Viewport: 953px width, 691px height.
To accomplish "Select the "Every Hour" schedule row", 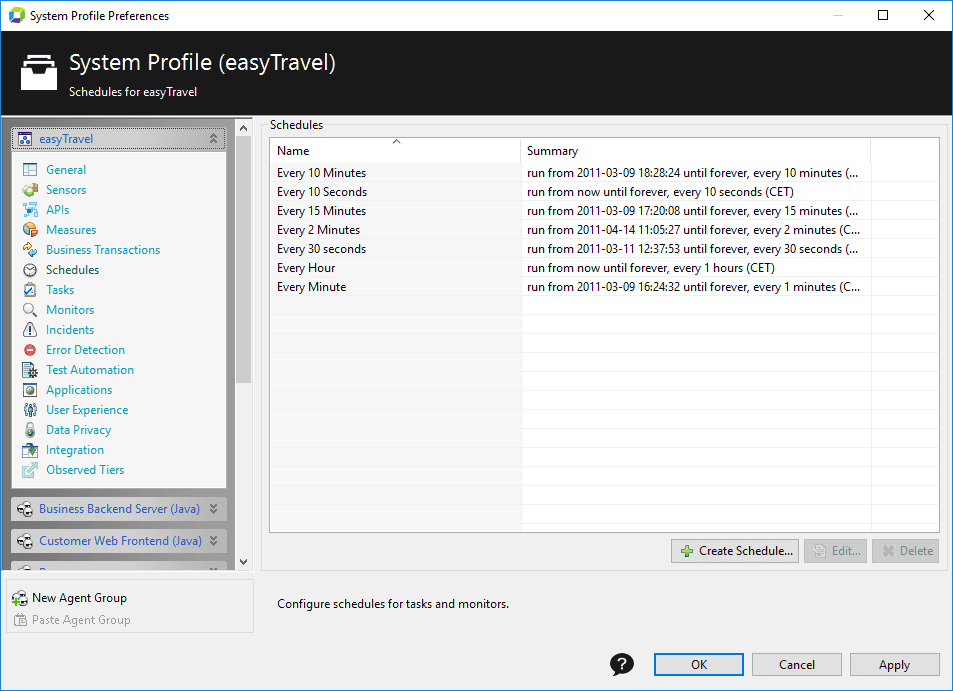I will pos(604,268).
